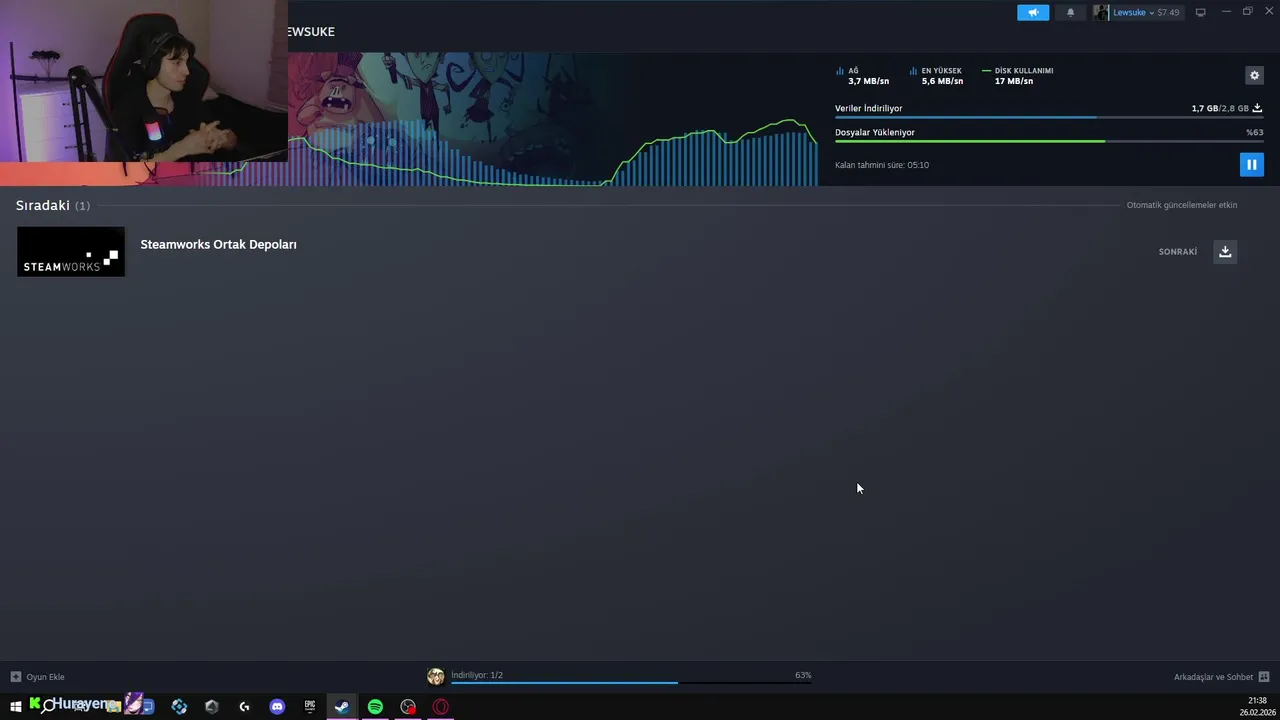Open the Windows Start menu
Image resolution: width=1280 pixels, height=720 pixels.
[x=15, y=707]
